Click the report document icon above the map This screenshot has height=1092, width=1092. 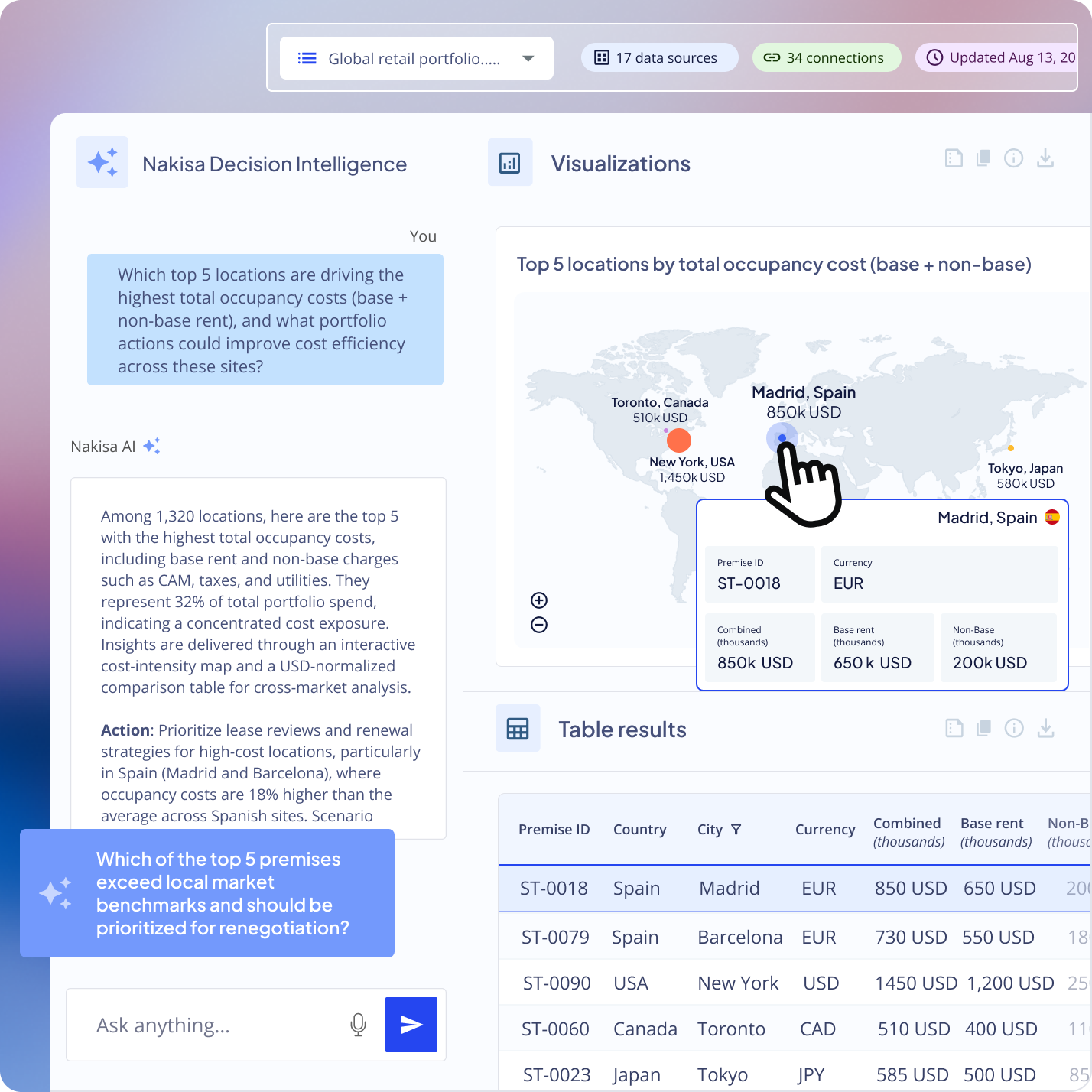tap(954, 158)
